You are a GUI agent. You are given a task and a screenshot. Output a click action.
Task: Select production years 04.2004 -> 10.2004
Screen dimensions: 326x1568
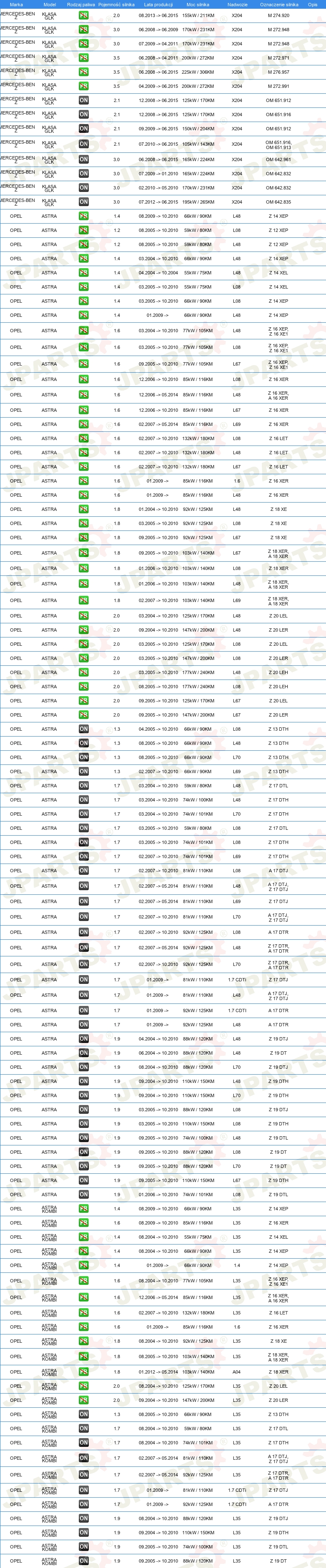tap(158, 273)
